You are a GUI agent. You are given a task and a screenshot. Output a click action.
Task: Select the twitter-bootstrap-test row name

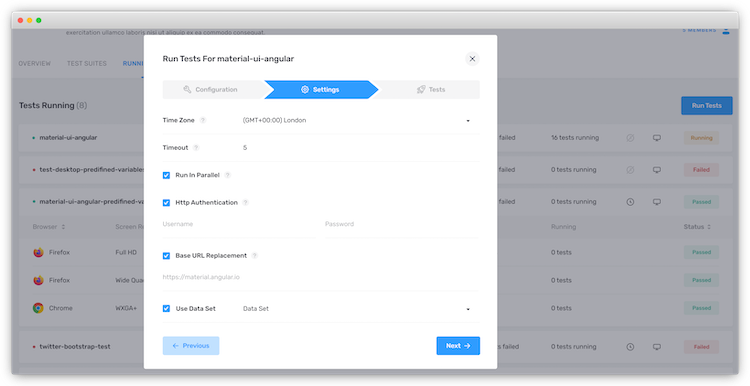point(75,347)
